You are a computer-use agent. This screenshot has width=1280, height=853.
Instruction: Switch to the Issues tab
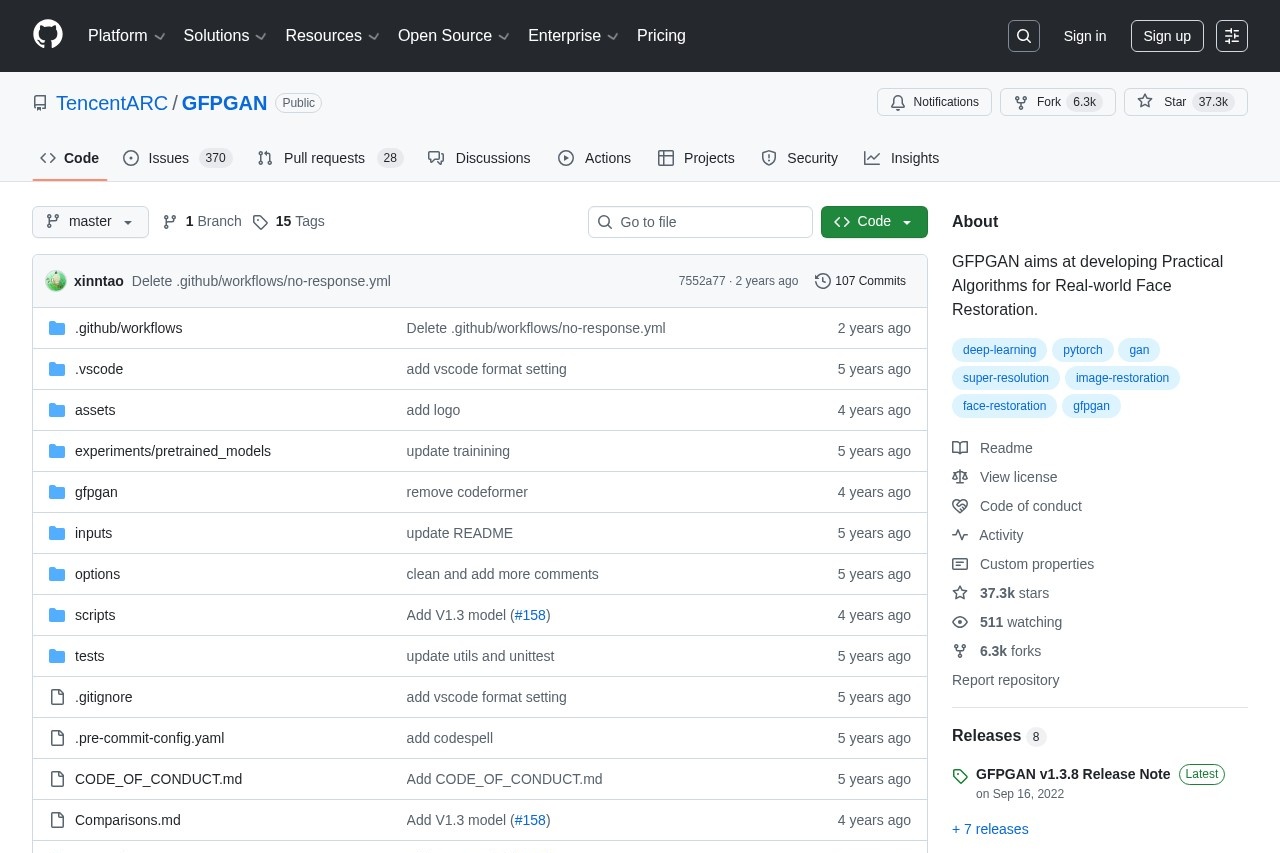[x=177, y=158]
